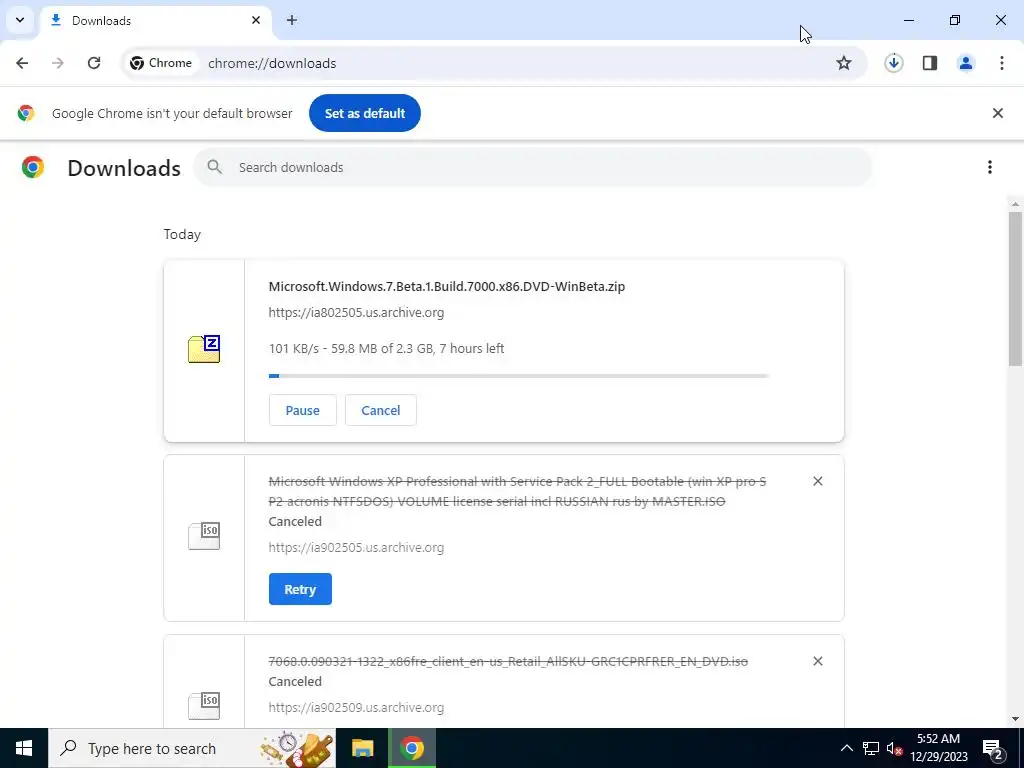This screenshot has width=1024, height=768.
Task: Open the downloads bubble in toolbar
Action: click(x=893, y=63)
